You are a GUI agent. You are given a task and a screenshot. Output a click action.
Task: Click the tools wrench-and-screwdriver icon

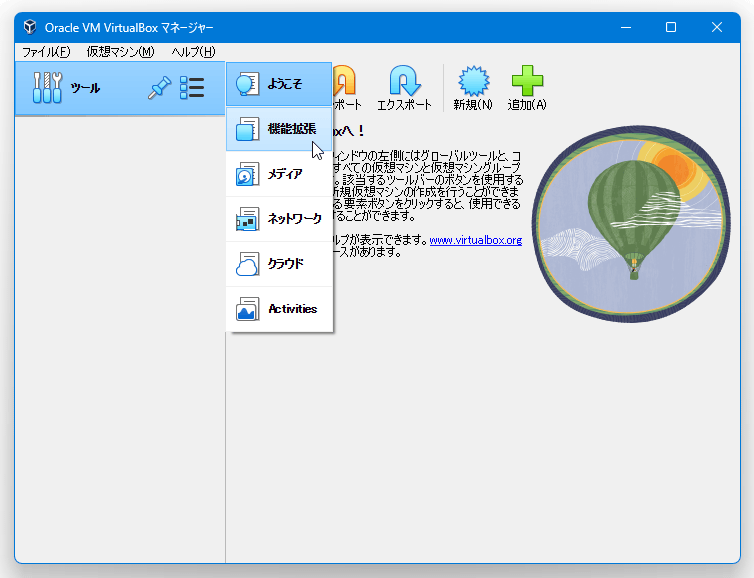click(x=47, y=88)
